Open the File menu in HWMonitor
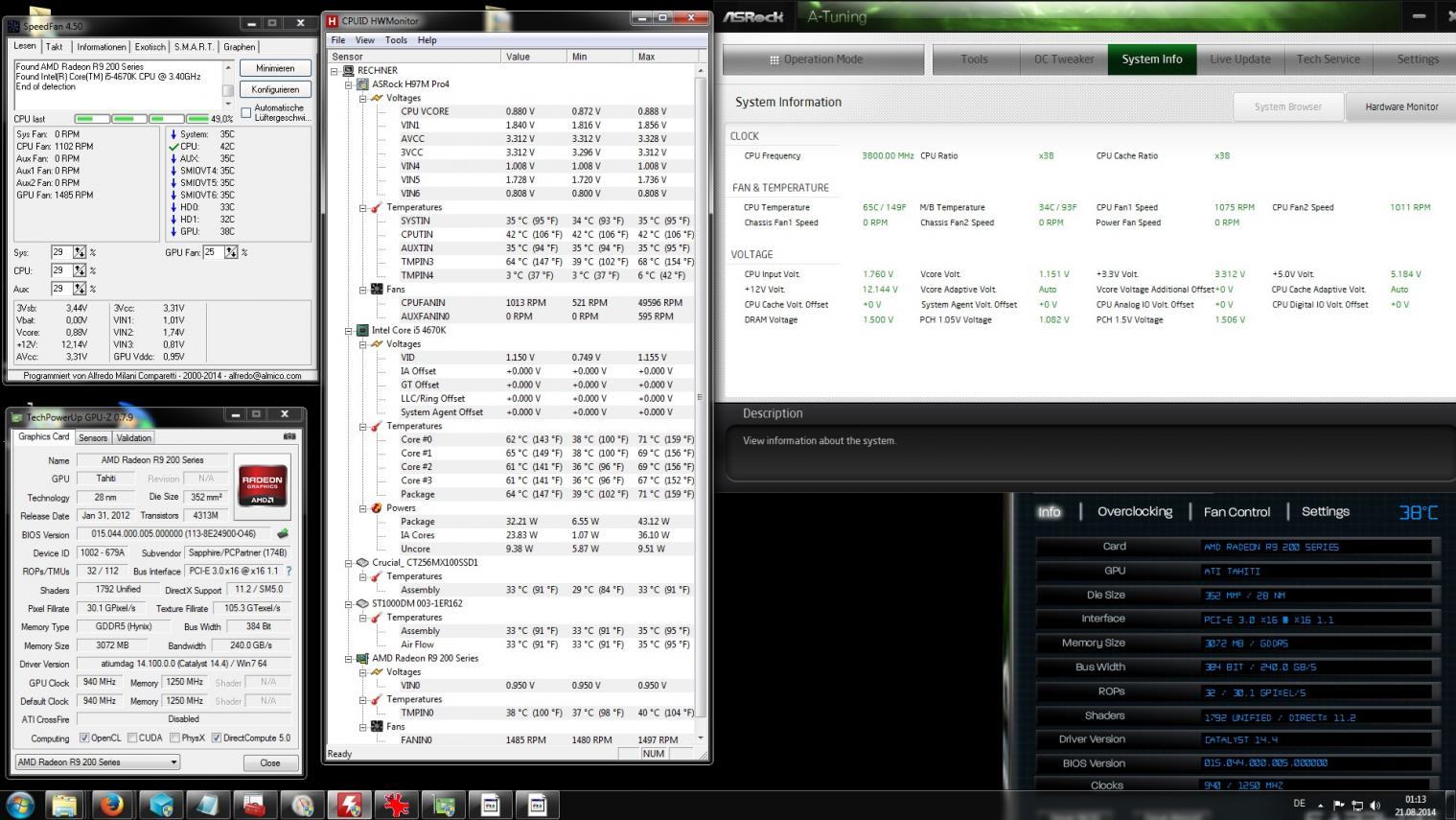 pyautogui.click(x=338, y=40)
